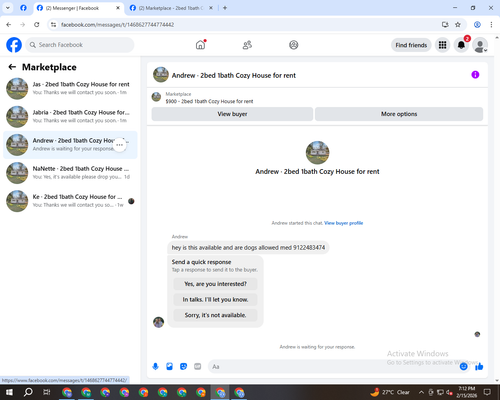
Task: Click the chat title Andrew 2bed 1bath Cozy House
Action: tap(234, 75)
